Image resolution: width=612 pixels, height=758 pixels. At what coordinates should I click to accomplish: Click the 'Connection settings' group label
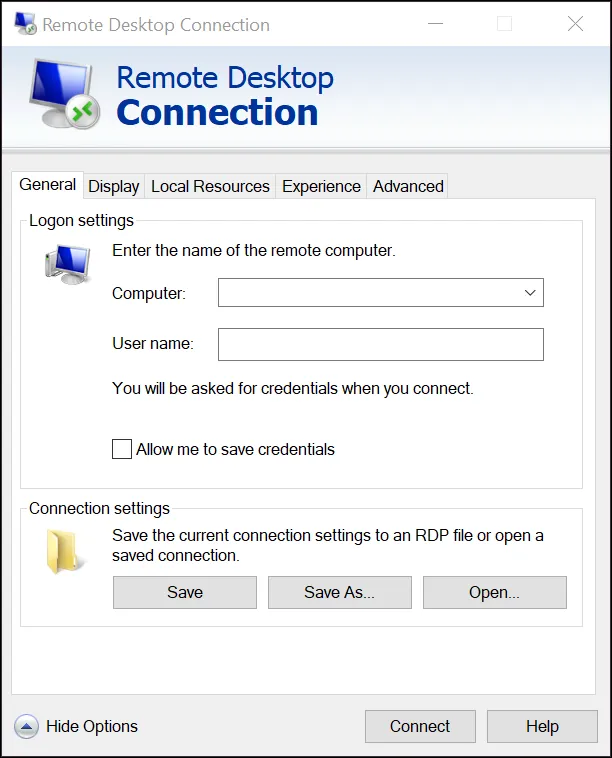tap(100, 509)
